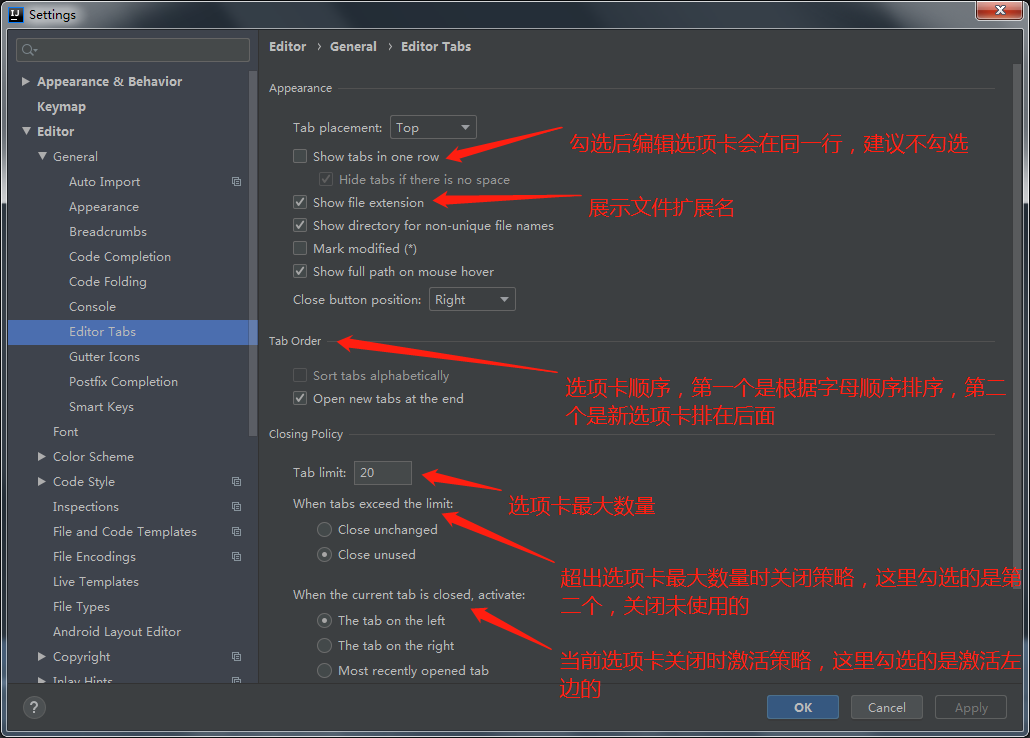Image resolution: width=1030 pixels, height=738 pixels.
Task: Select the Close unchanged radio button
Action: click(325, 531)
